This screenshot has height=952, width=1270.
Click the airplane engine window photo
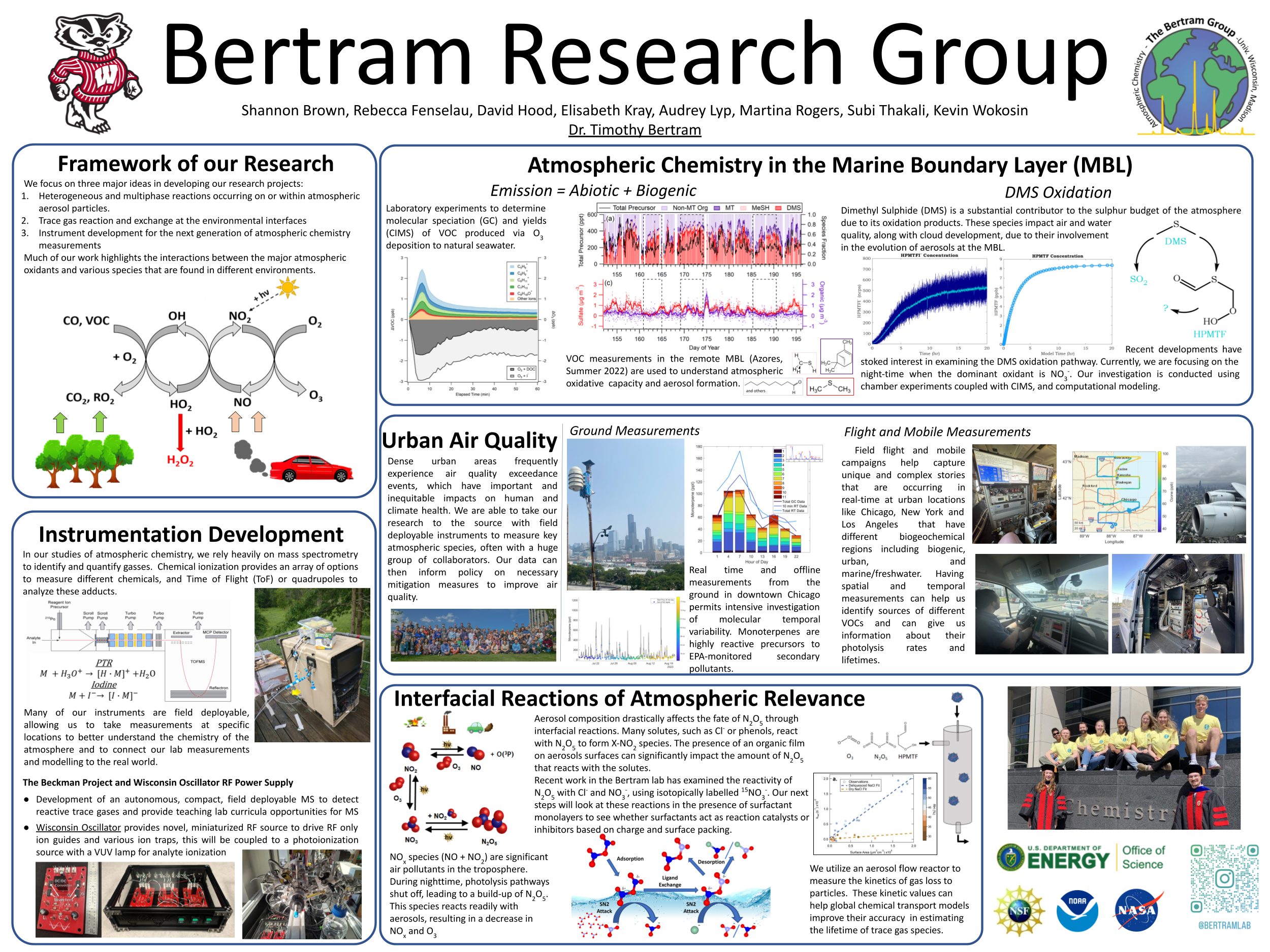click(x=1210, y=494)
